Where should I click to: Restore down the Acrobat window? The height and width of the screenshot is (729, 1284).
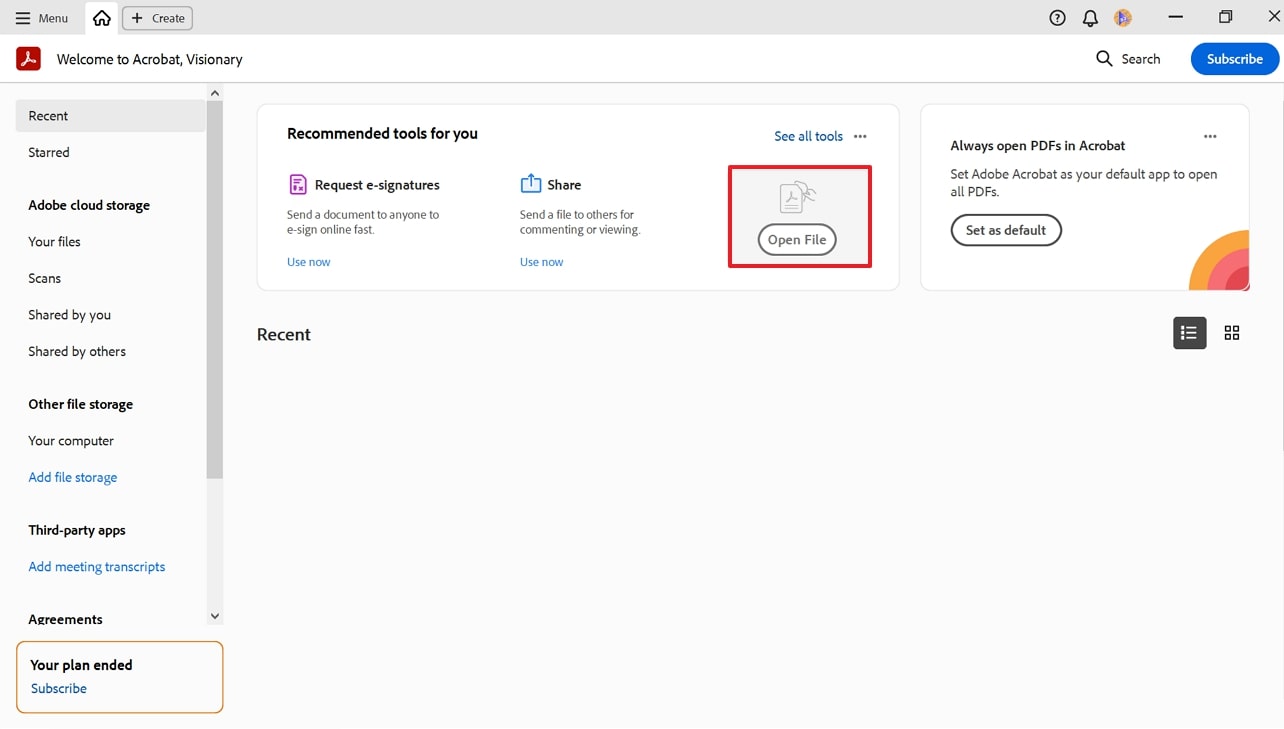coord(1226,17)
